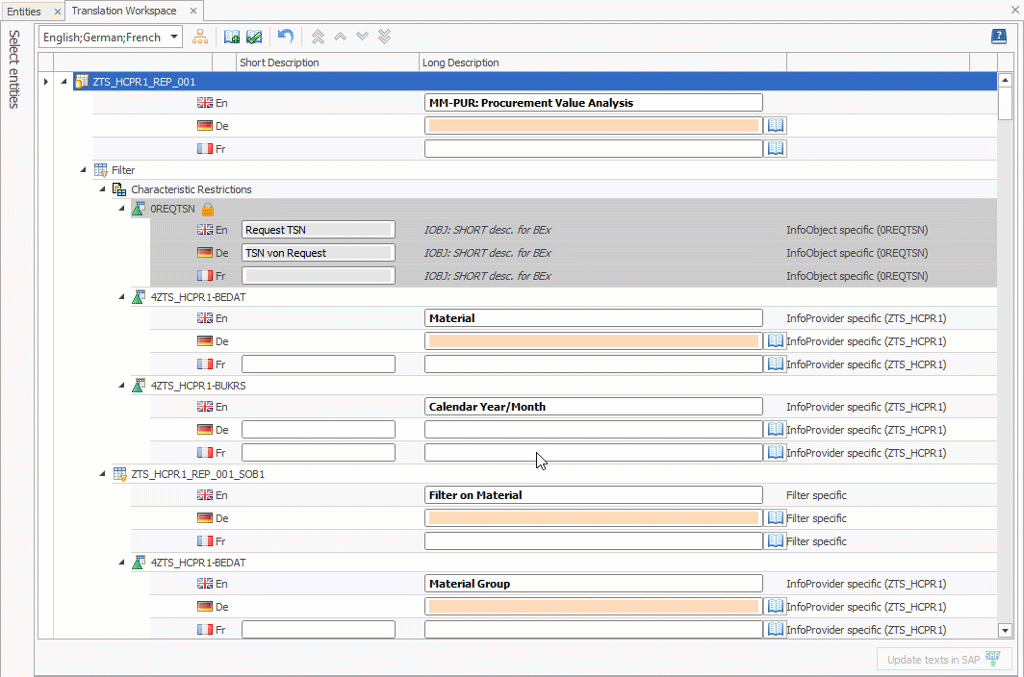Click the single down-arrow navigation icon
The image size is (1024, 677).
coord(362,37)
